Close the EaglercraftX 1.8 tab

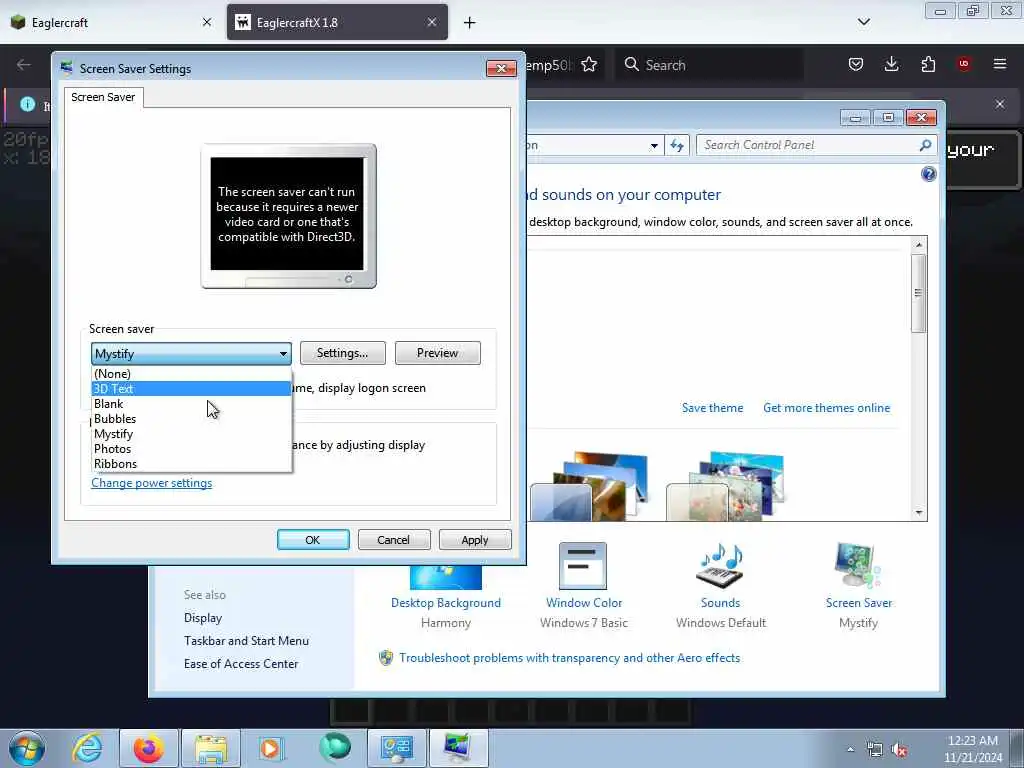pos(432,22)
